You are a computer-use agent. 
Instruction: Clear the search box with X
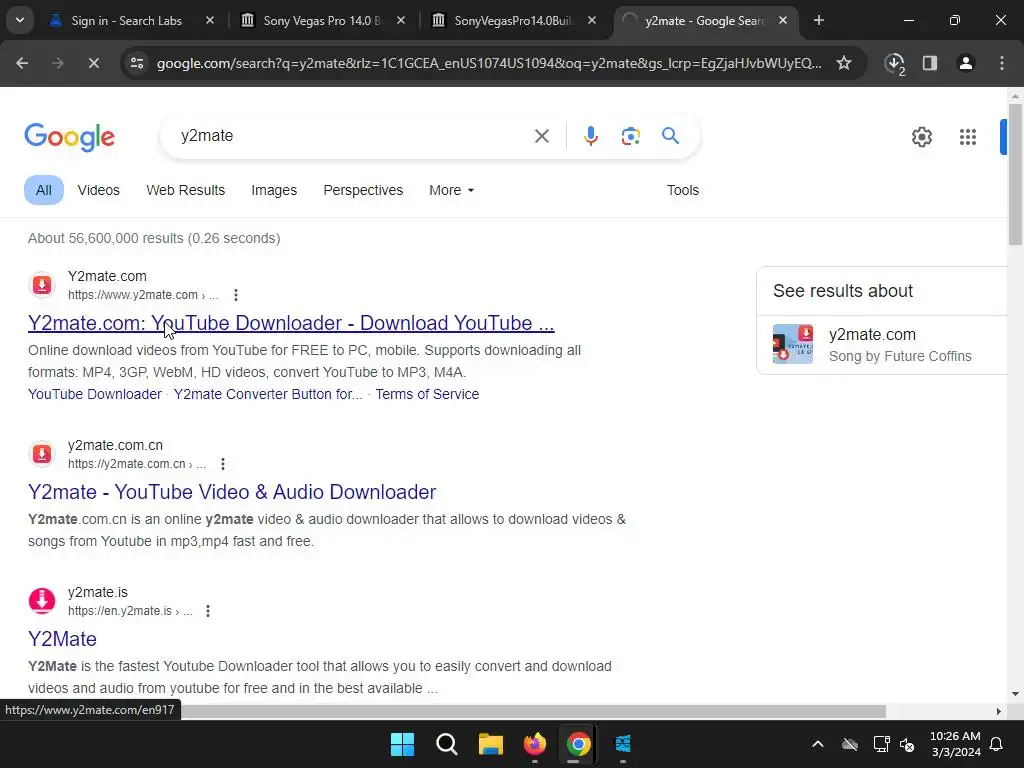pyautogui.click(x=541, y=136)
